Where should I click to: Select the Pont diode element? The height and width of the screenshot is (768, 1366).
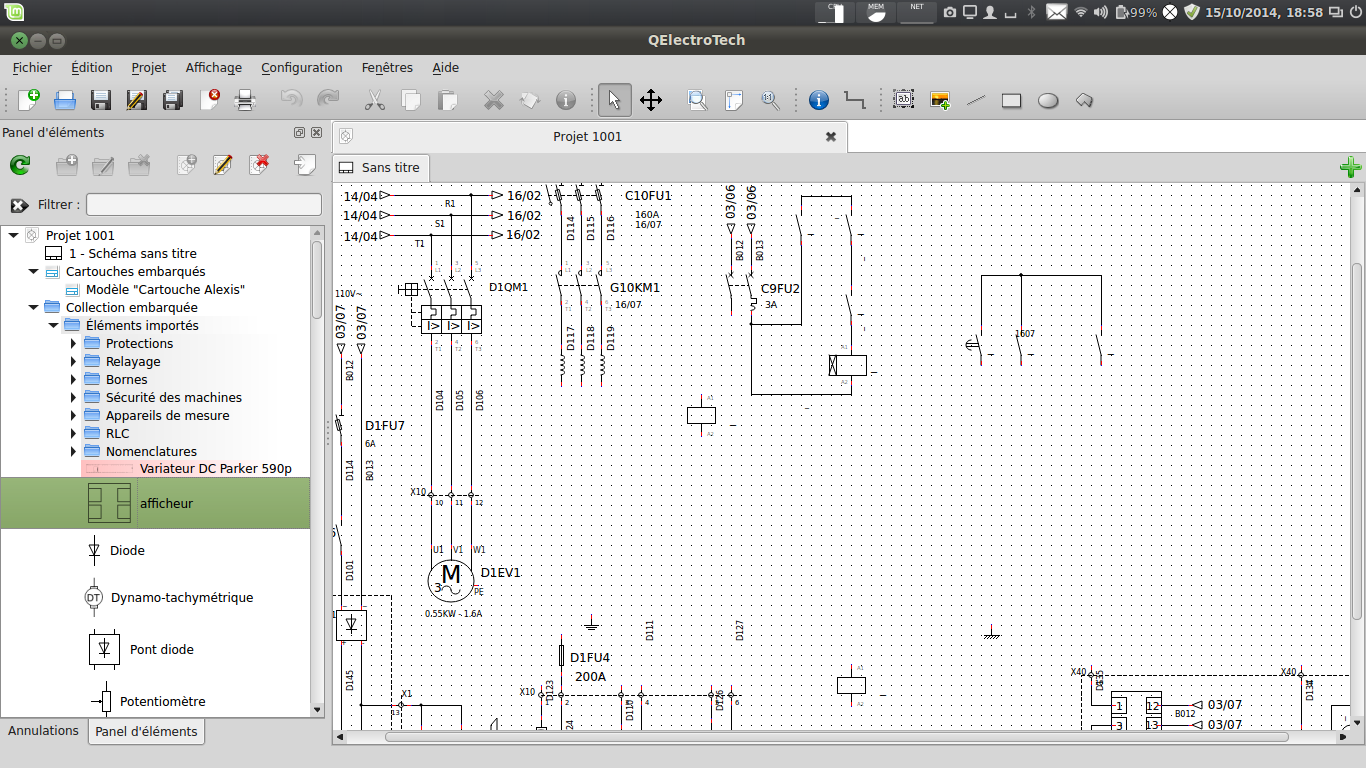click(x=160, y=650)
